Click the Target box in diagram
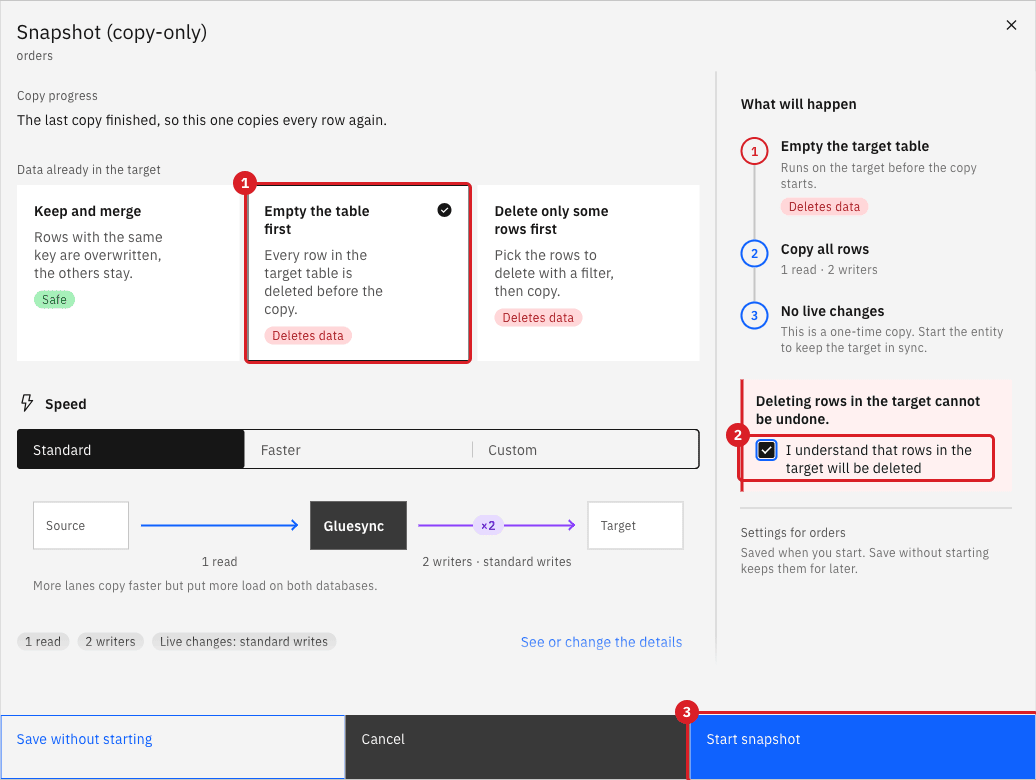 coord(635,526)
